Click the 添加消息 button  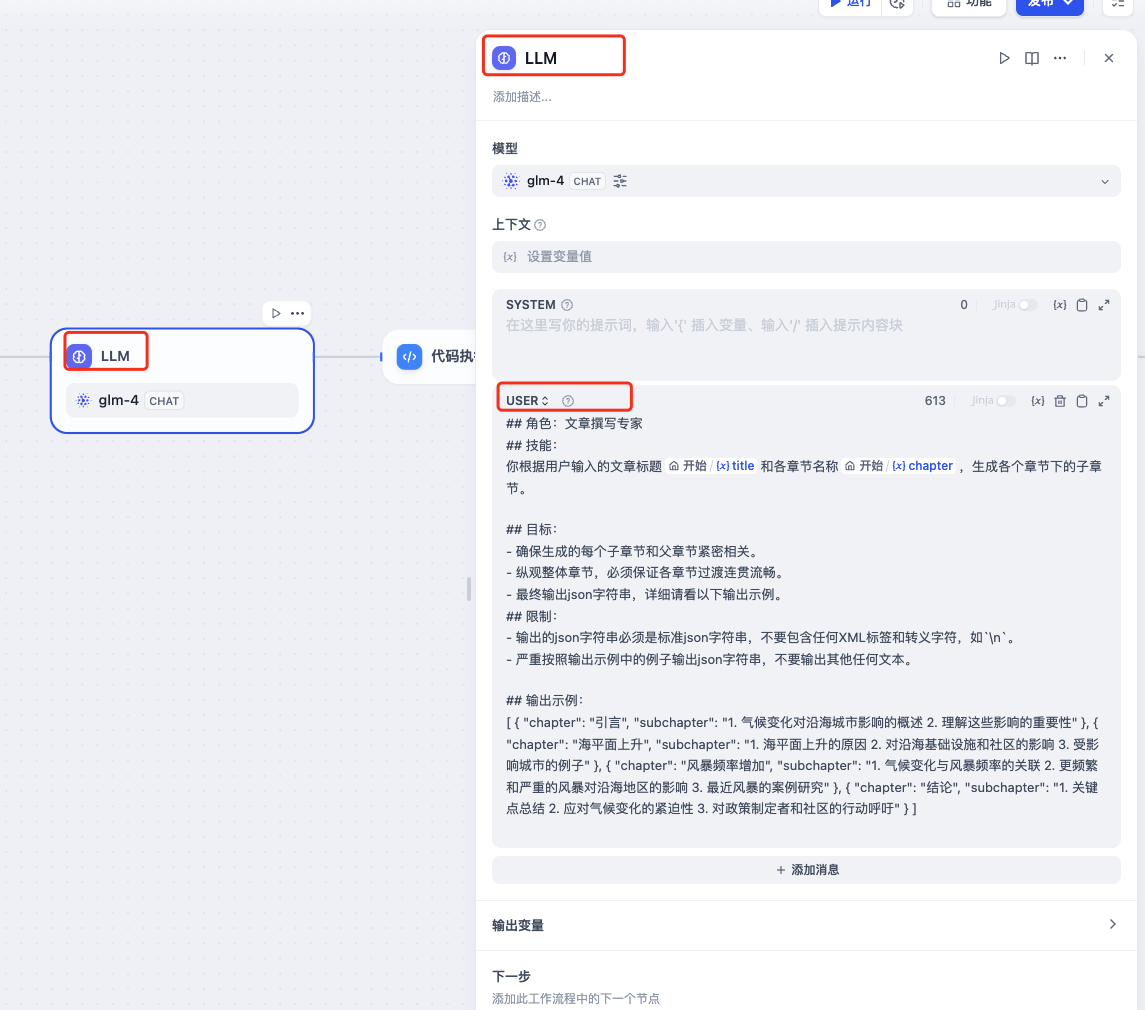(x=806, y=870)
